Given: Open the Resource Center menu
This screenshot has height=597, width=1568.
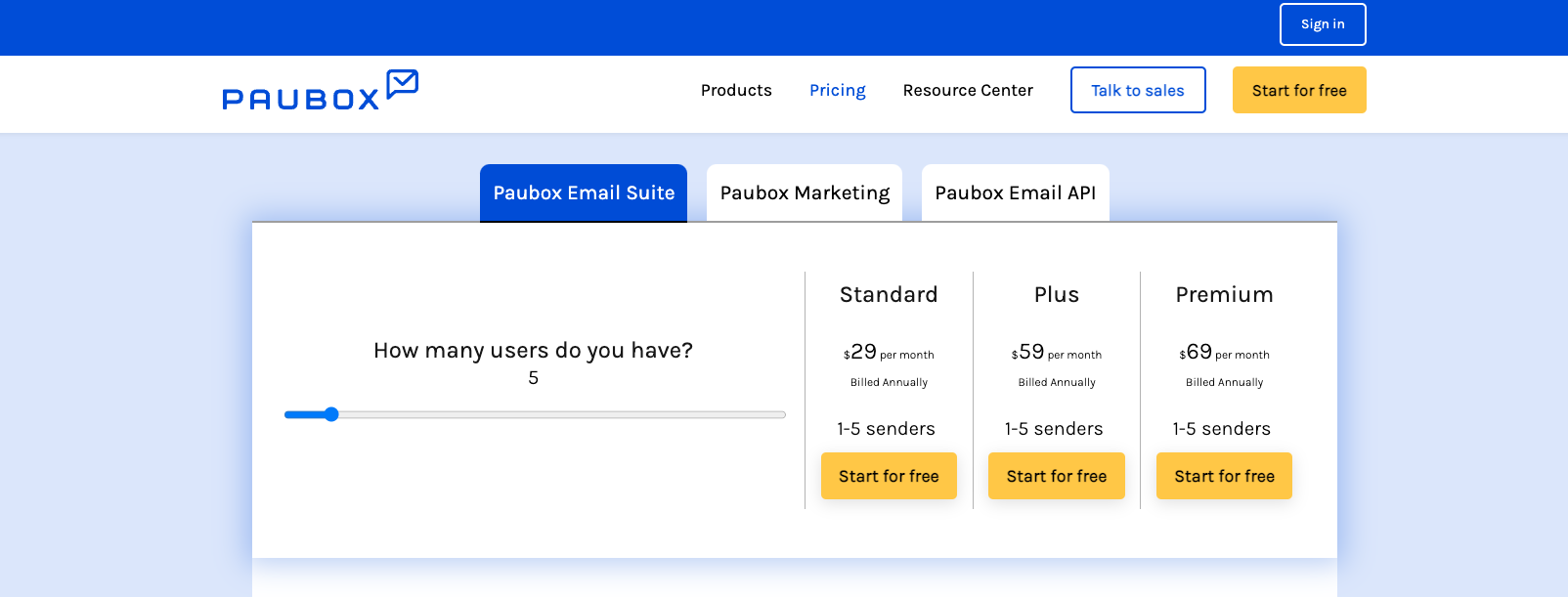Looking at the screenshot, I should [x=968, y=90].
